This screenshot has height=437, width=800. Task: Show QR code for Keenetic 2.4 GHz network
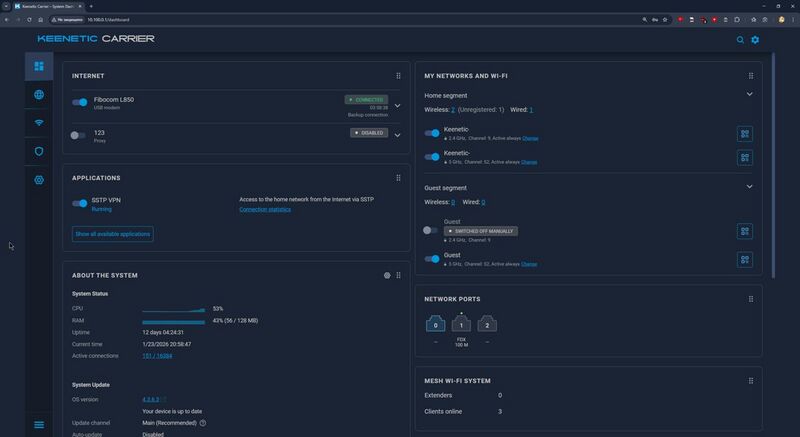(744, 133)
